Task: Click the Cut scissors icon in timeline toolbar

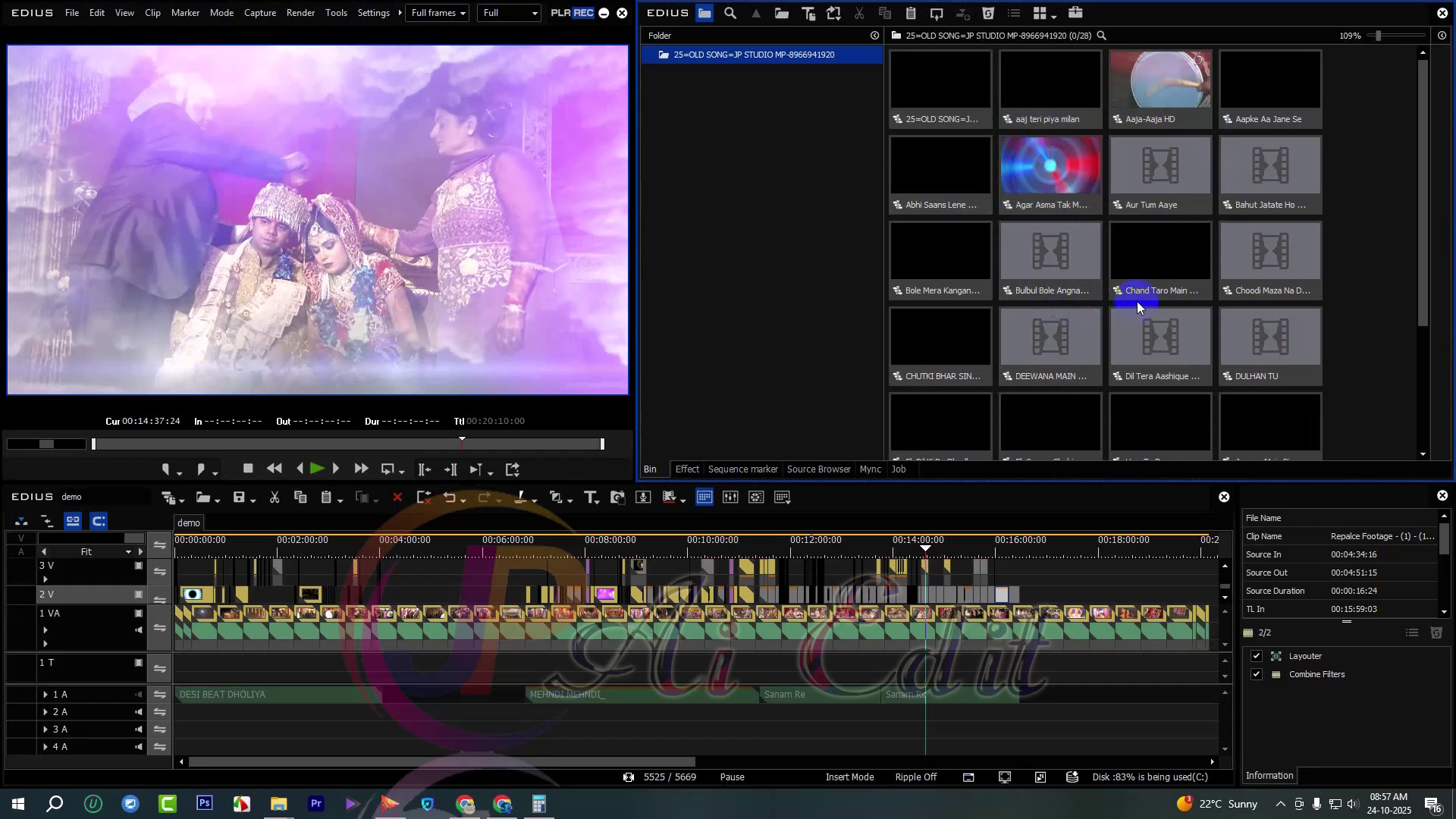Action: click(x=275, y=497)
